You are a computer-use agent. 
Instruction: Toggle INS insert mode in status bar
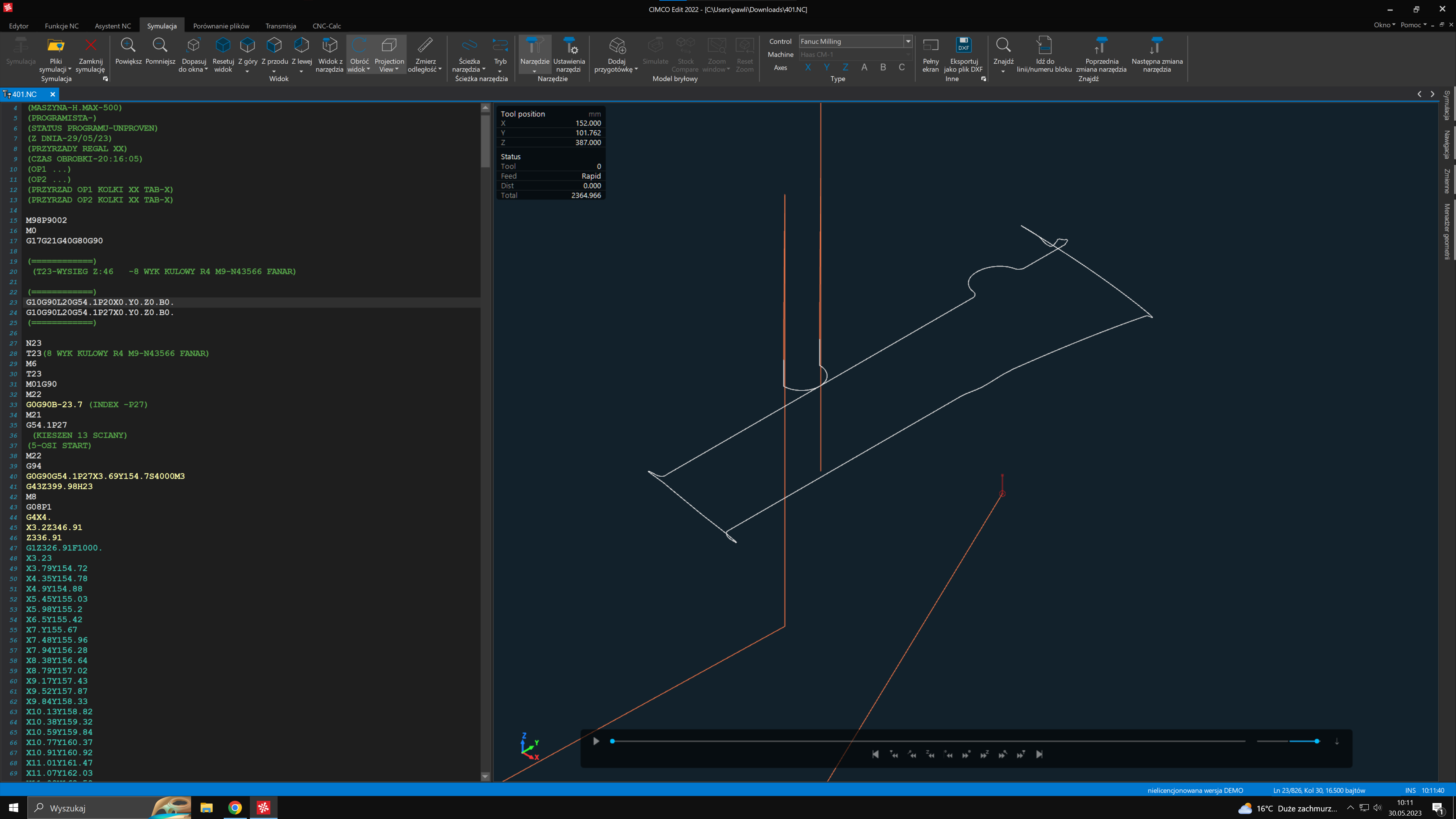coord(1410,790)
